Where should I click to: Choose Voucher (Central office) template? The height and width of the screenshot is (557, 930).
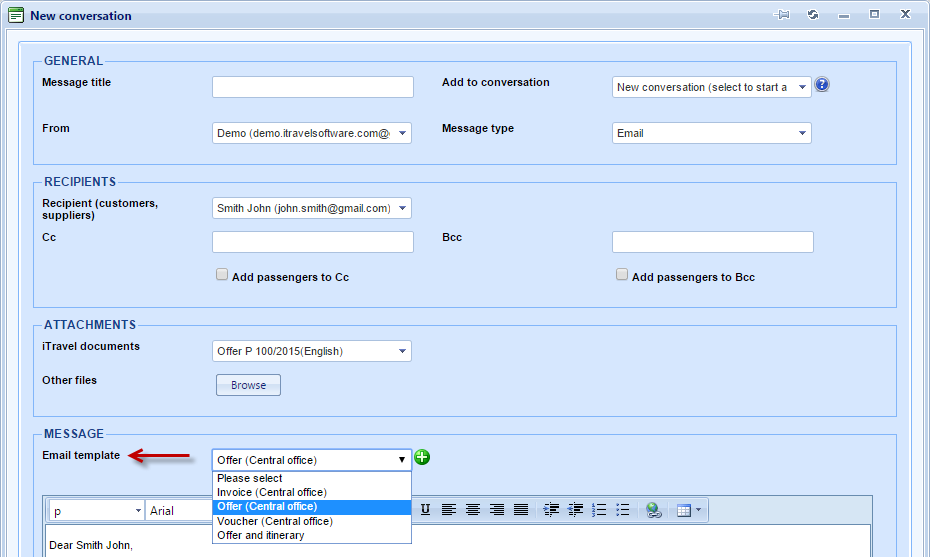click(312, 521)
